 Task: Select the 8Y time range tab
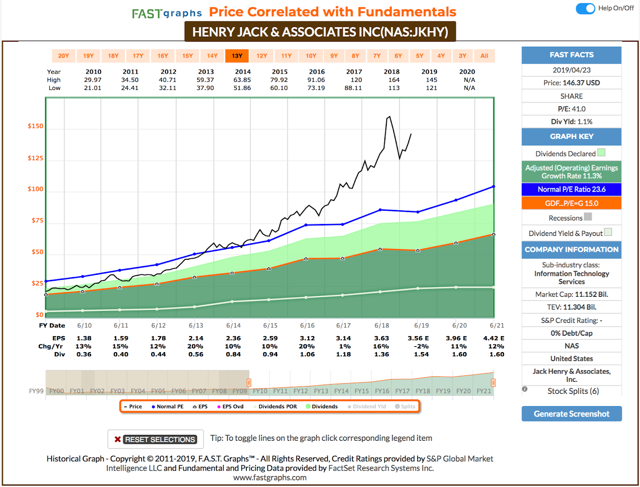(356, 56)
